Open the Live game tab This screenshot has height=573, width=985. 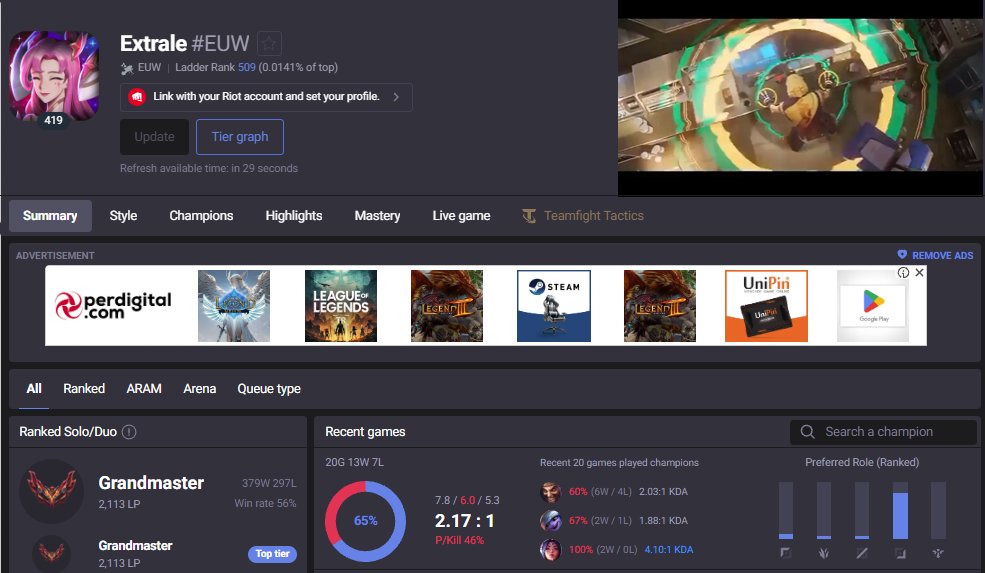pos(461,216)
